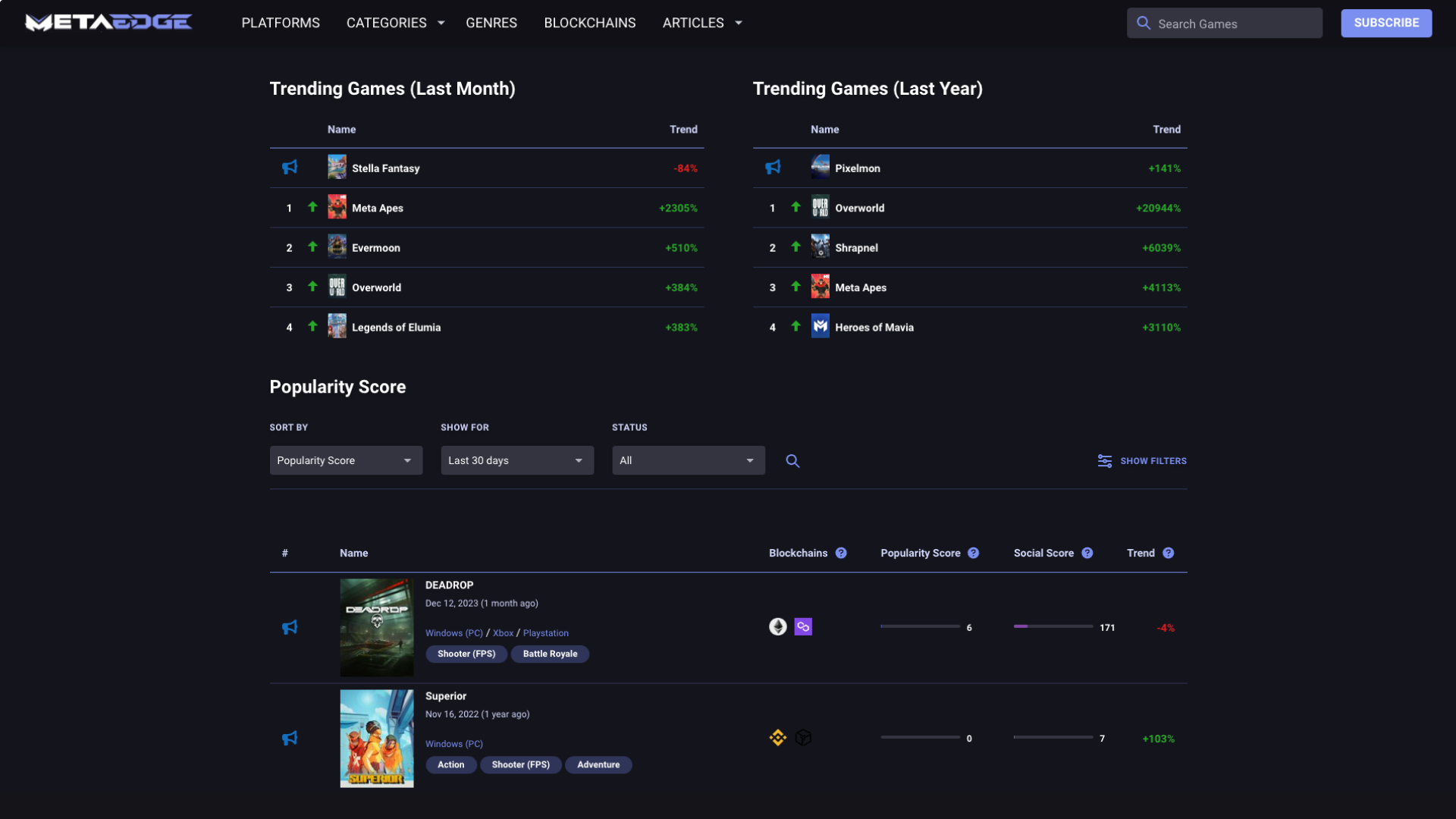
Task: Click the blue search icon next to Status filter
Action: click(x=792, y=460)
